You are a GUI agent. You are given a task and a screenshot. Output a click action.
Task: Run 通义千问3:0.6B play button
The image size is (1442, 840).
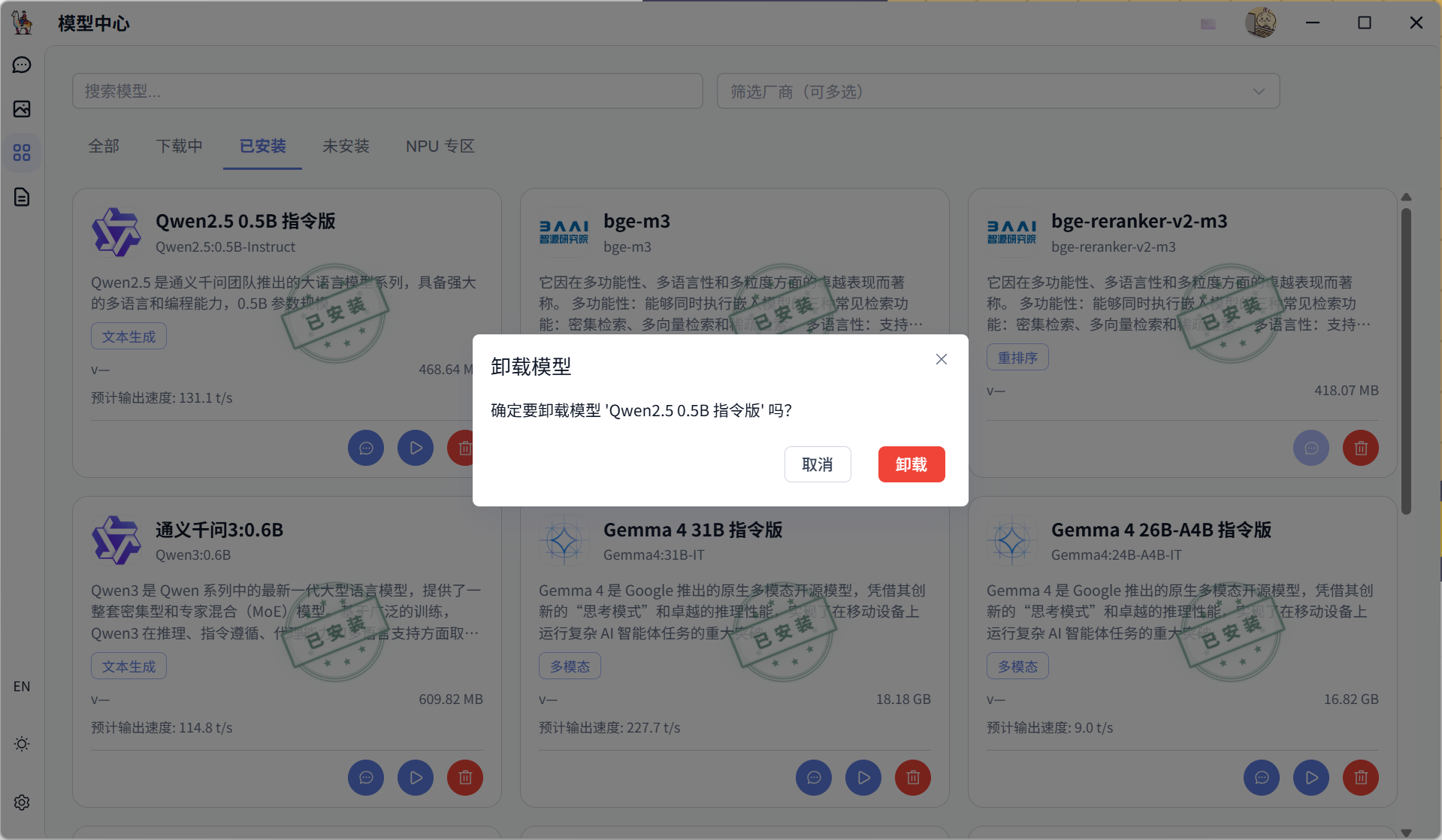(416, 777)
